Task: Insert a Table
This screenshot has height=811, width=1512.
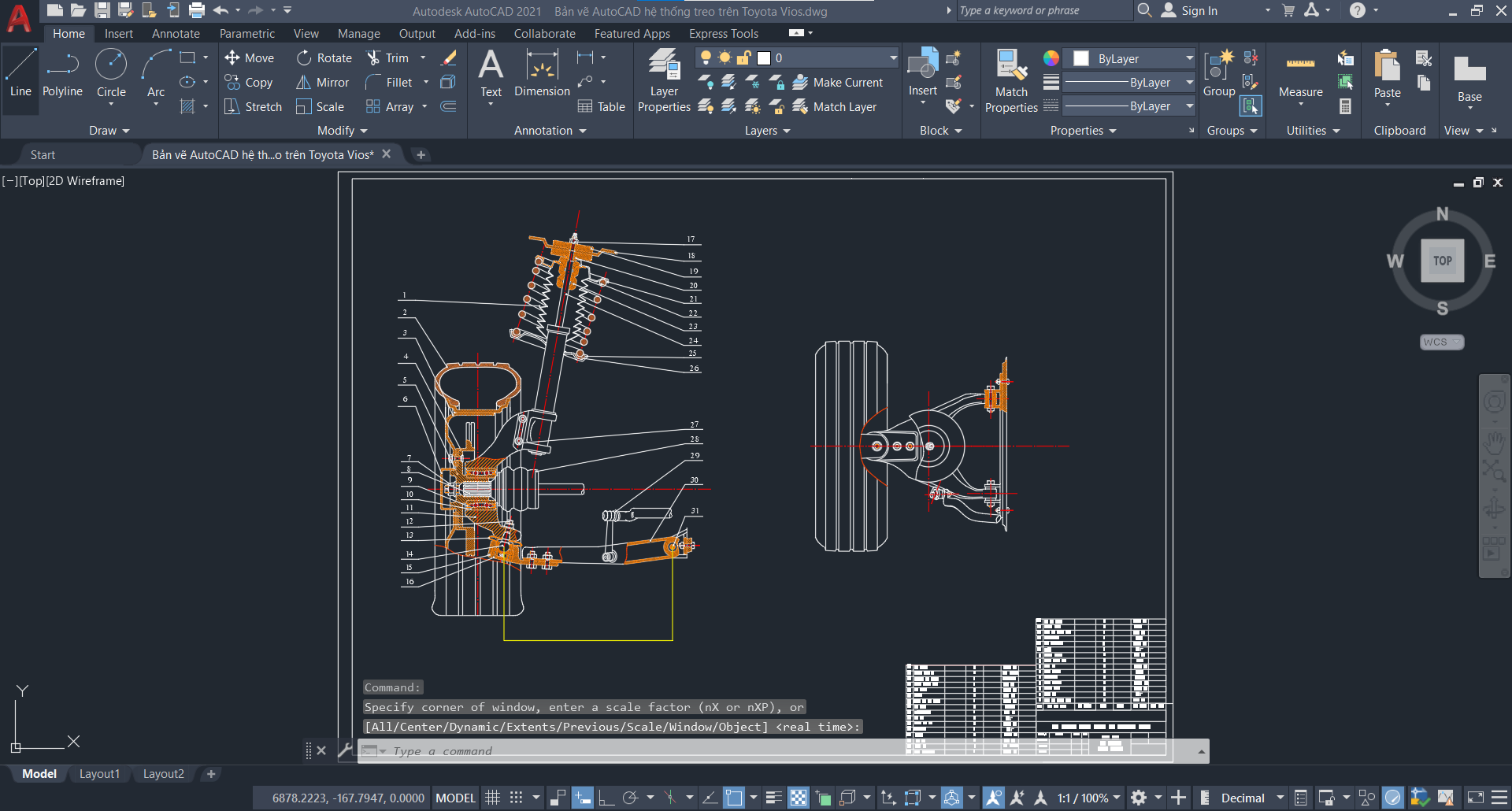Action: point(601,106)
